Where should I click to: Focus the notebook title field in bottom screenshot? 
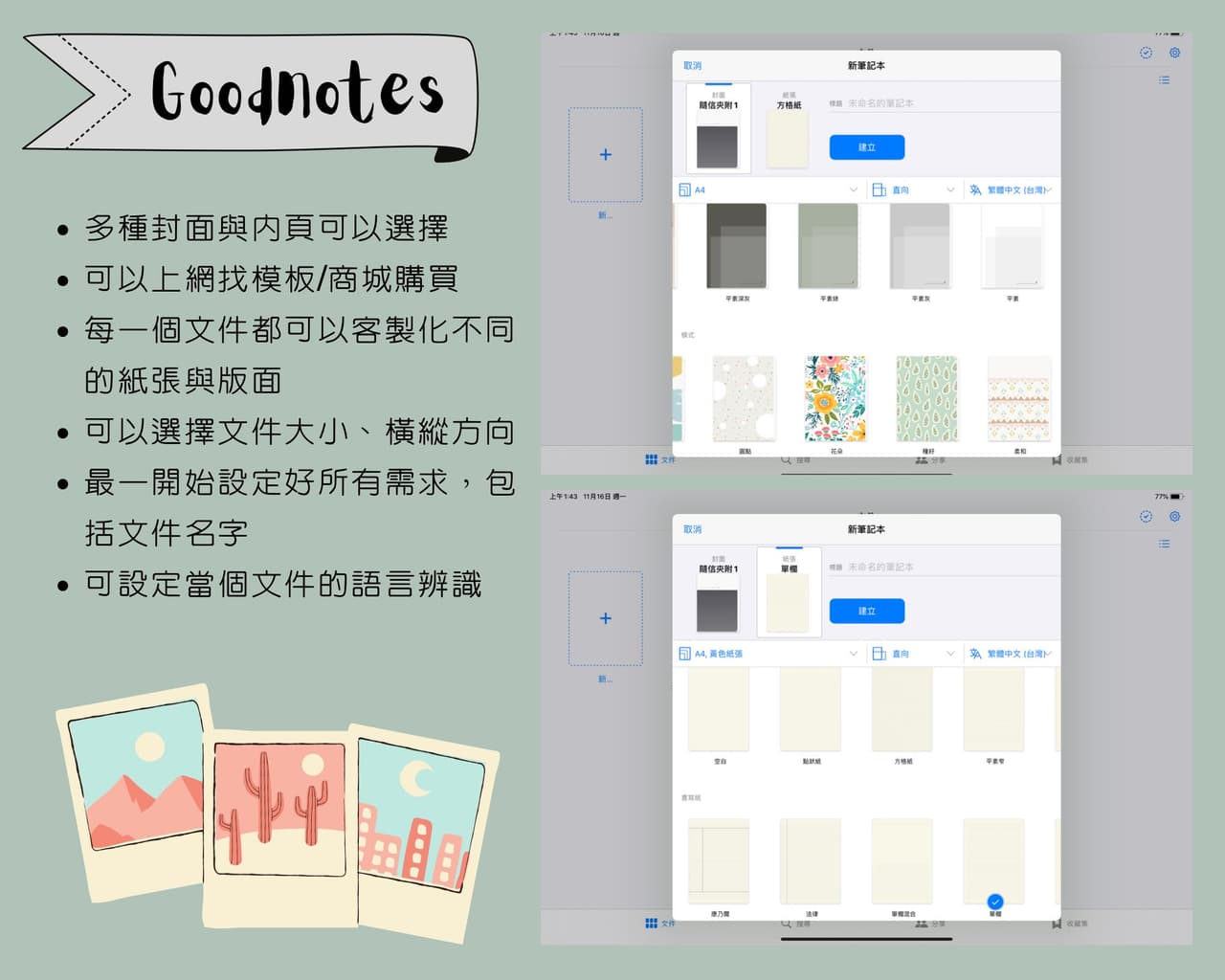pyautogui.click(x=944, y=567)
